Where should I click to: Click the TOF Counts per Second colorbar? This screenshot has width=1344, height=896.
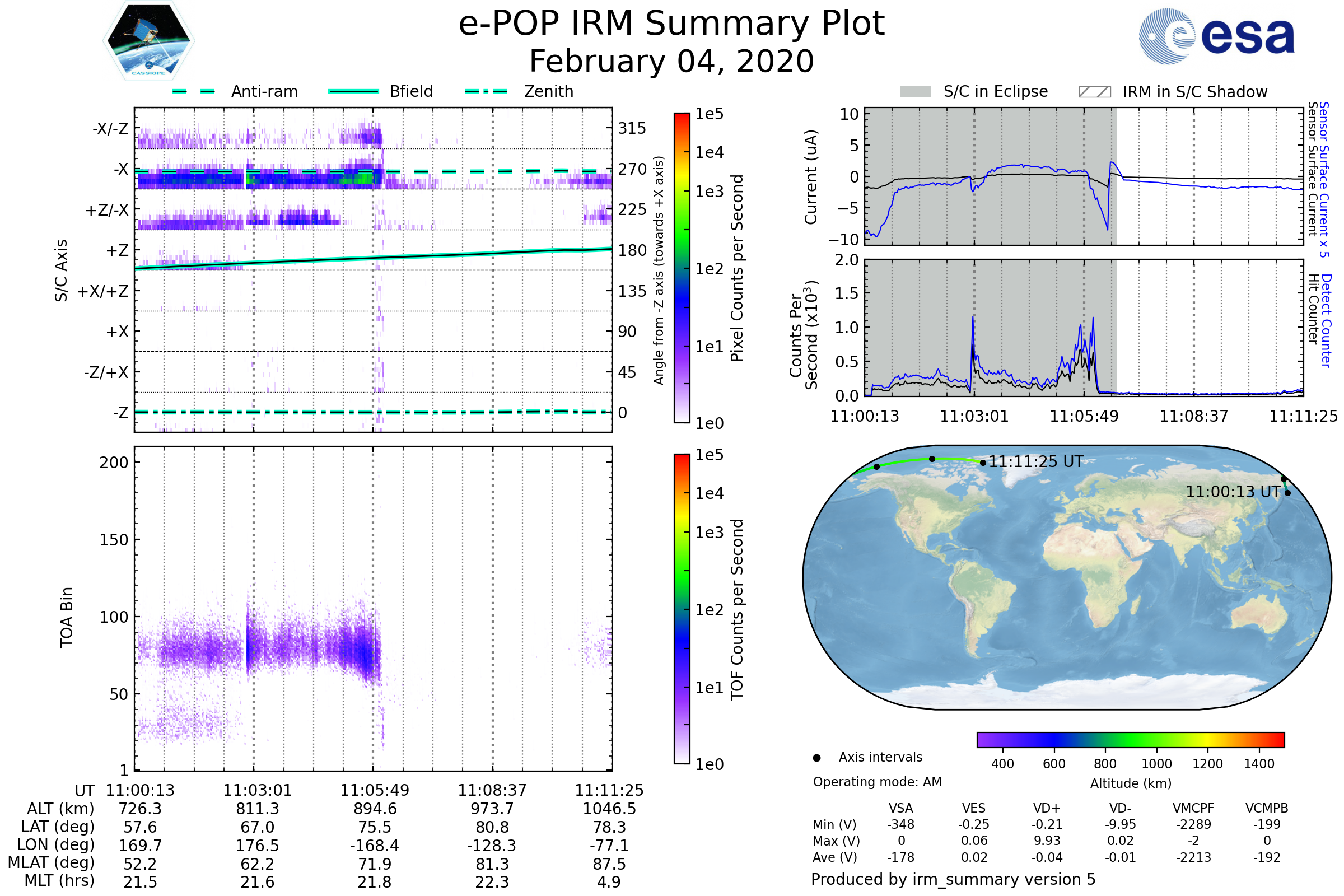(x=682, y=609)
